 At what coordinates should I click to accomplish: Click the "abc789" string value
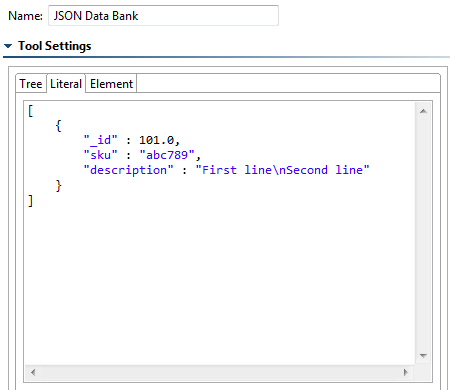(167, 155)
